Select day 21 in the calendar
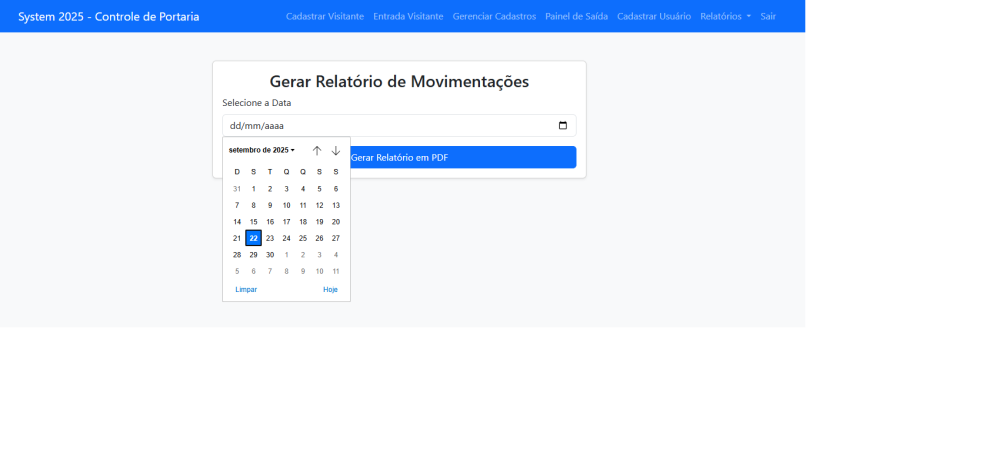The image size is (1000, 471). coord(237,238)
